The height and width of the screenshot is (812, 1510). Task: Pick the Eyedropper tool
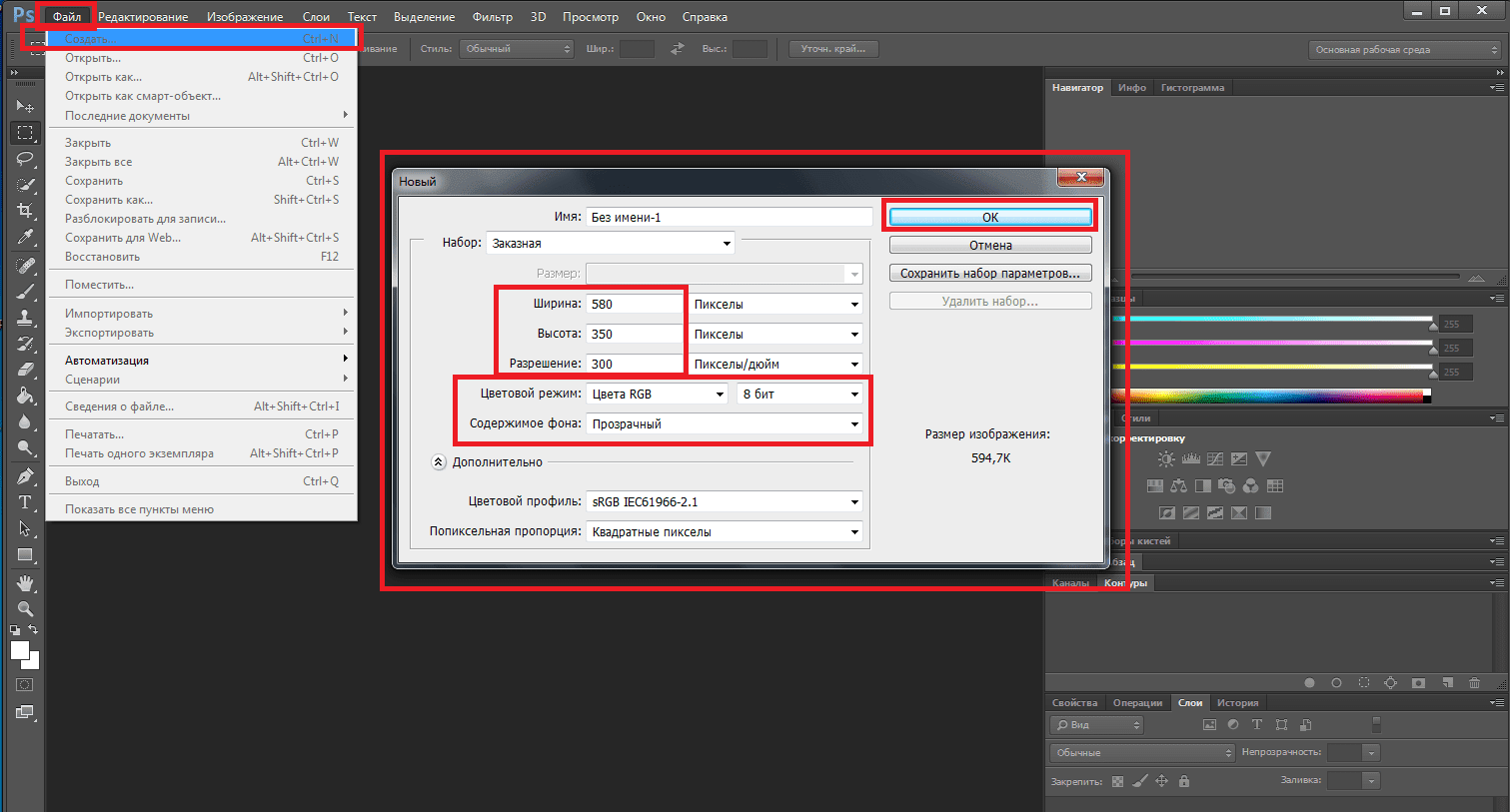pos(25,237)
